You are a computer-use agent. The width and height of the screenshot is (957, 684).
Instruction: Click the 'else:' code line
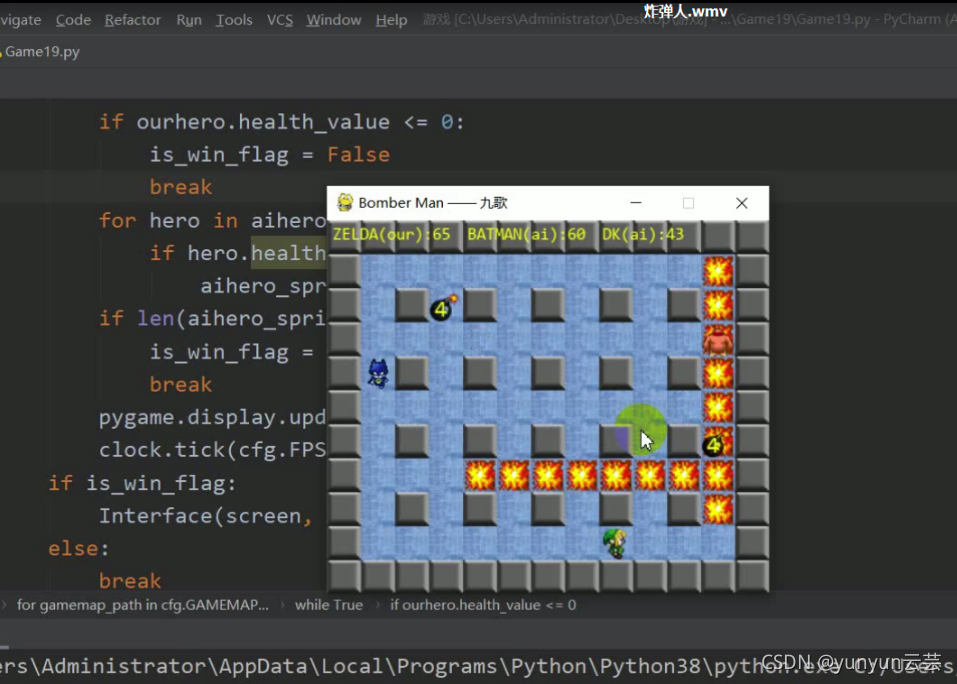(x=79, y=548)
